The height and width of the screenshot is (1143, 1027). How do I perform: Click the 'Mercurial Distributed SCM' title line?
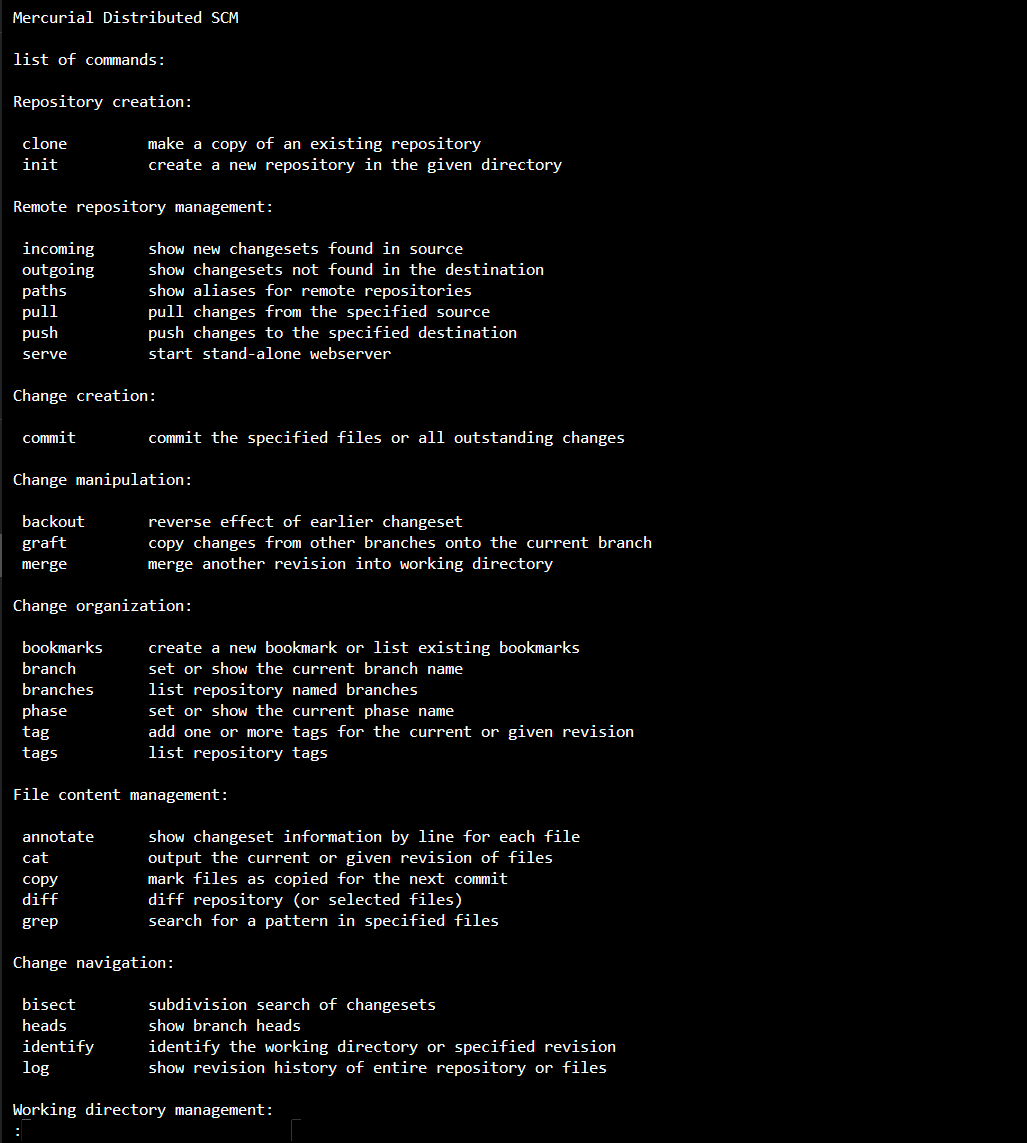[x=126, y=18]
